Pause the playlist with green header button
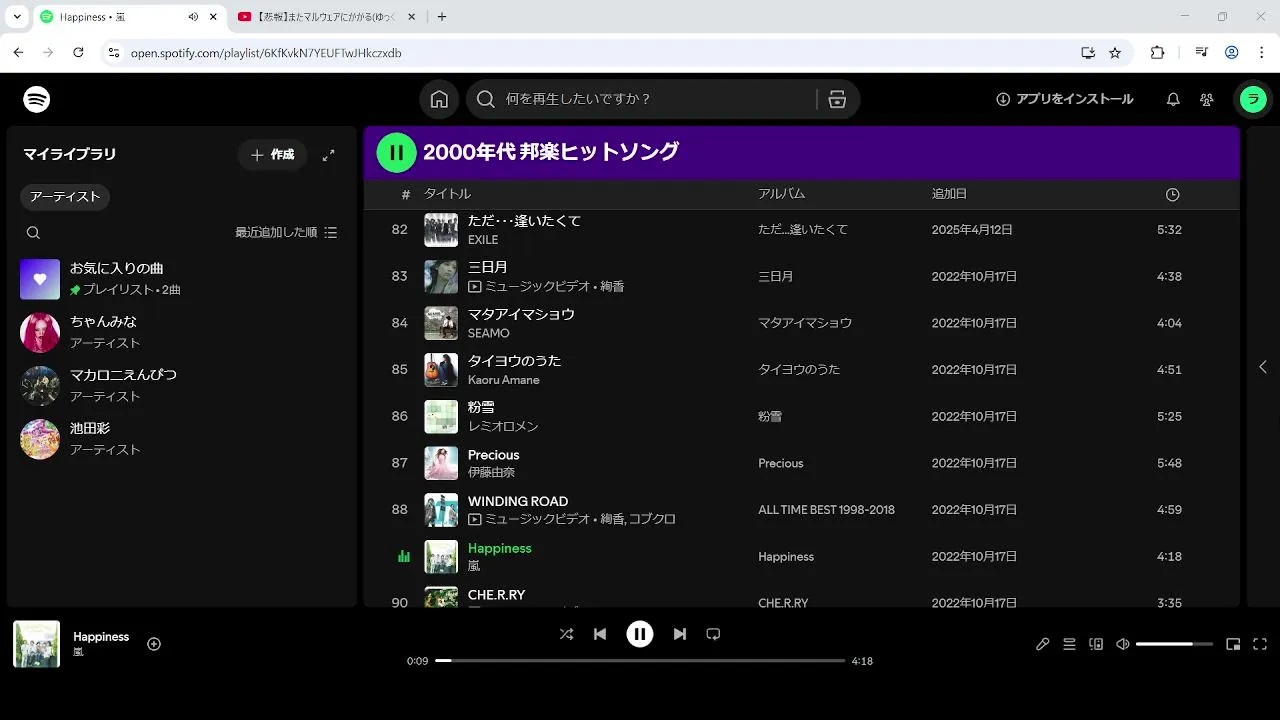This screenshot has height=720, width=1280. [396, 152]
